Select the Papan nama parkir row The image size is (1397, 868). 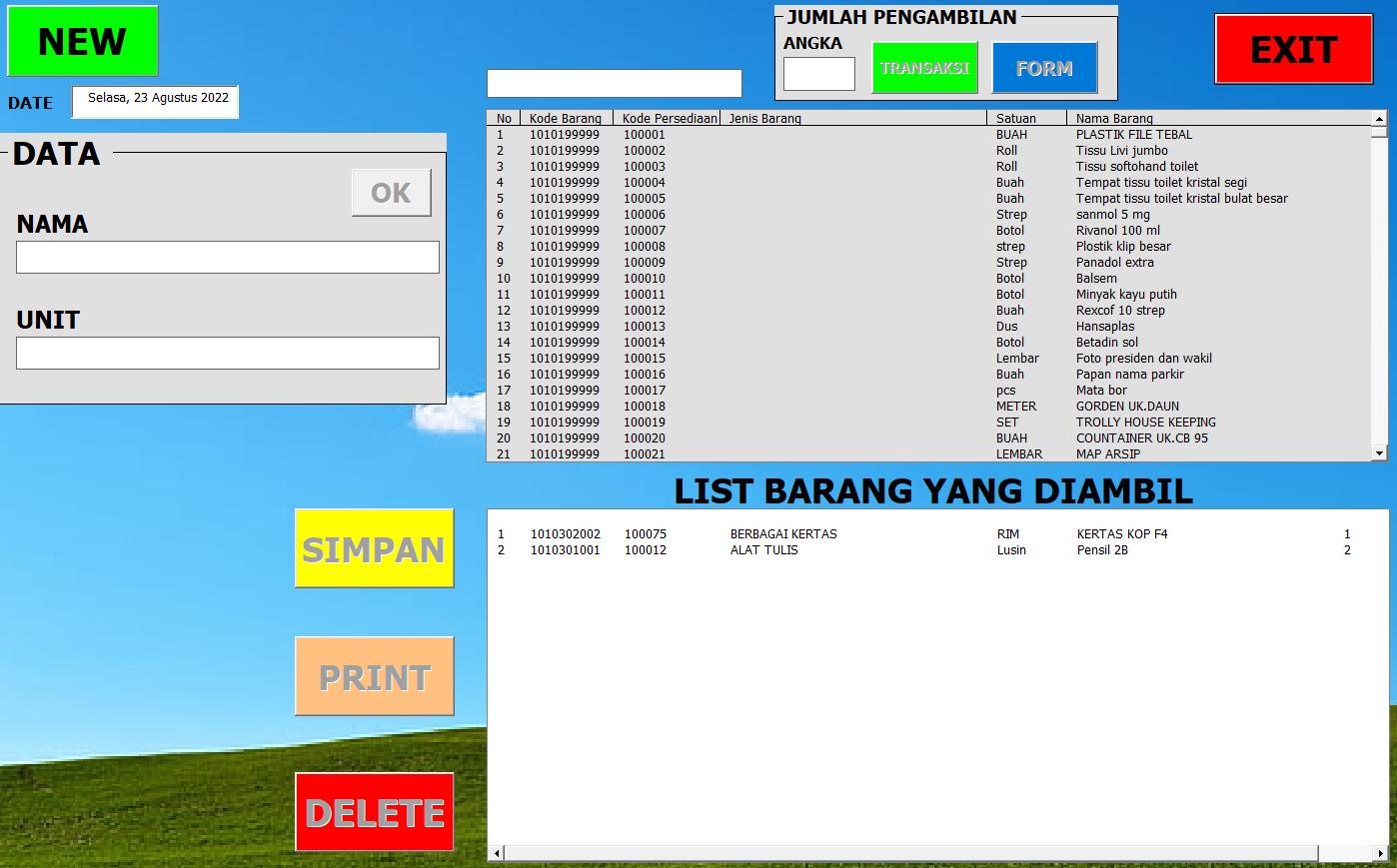929,375
